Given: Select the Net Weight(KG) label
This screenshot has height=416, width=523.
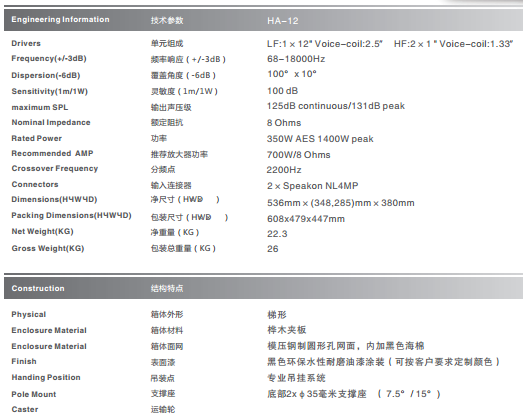Looking at the screenshot, I should pos(42,232).
